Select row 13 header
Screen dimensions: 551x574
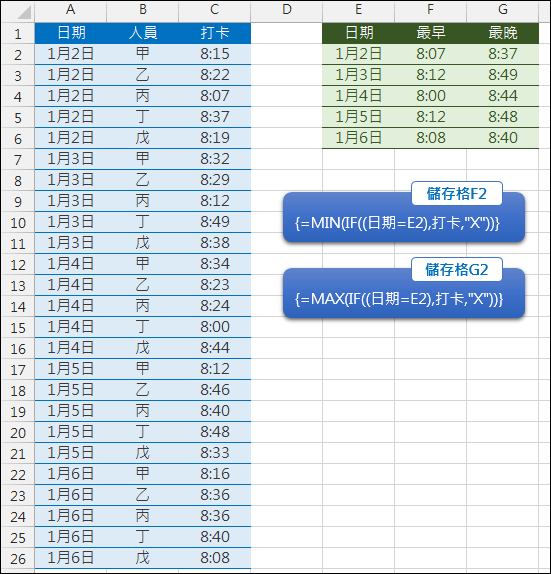18,286
